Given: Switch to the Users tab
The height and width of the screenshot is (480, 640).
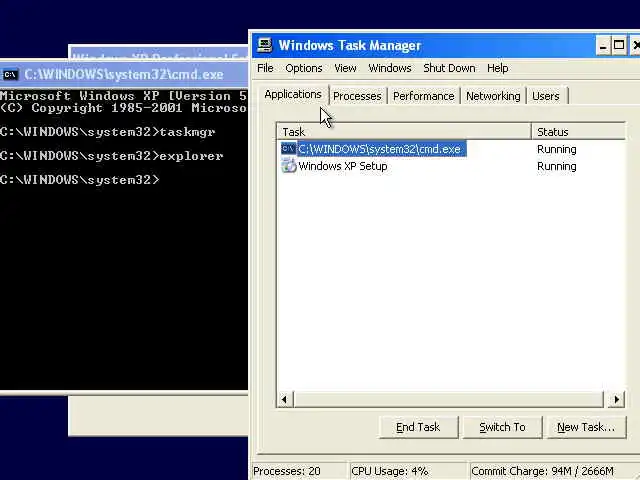Looking at the screenshot, I should coord(546,96).
